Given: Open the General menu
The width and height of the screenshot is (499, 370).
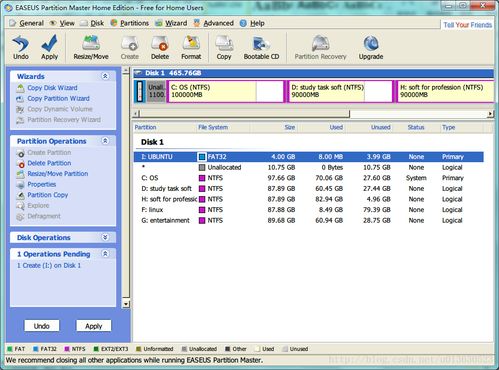Looking at the screenshot, I should coord(27,23).
